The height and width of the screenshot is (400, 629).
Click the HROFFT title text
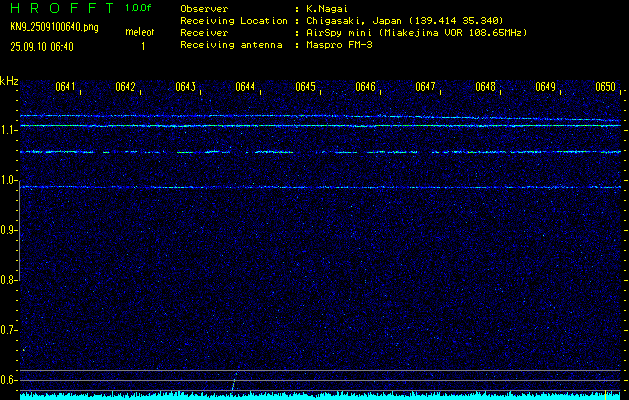(62, 8)
